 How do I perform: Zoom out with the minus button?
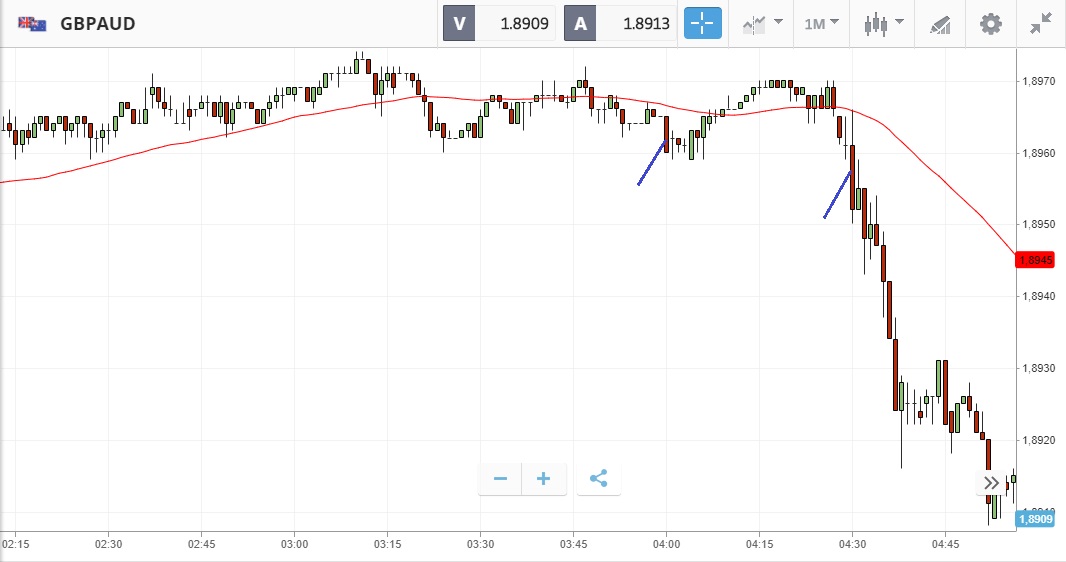coord(500,479)
